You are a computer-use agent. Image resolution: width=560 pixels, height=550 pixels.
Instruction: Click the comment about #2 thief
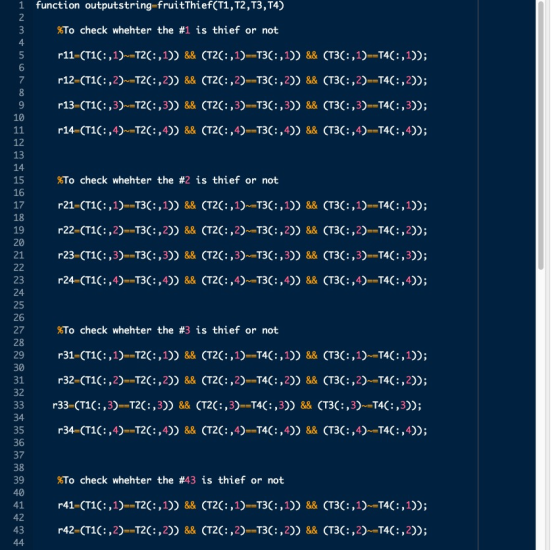point(168,180)
